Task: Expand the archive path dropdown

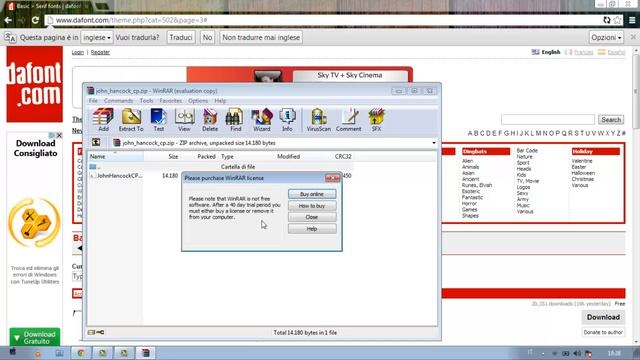Action: pos(433,143)
